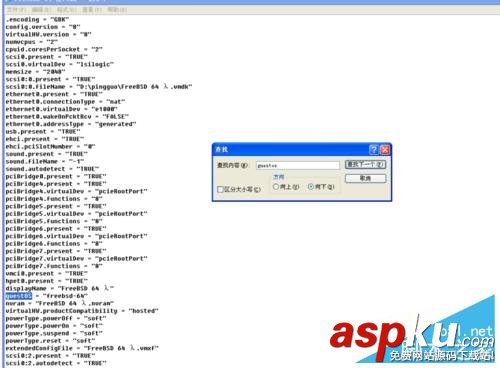This screenshot has width=500, height=368.
Task: Click the cpuid.coresPerSocket line
Action: (x=54, y=49)
